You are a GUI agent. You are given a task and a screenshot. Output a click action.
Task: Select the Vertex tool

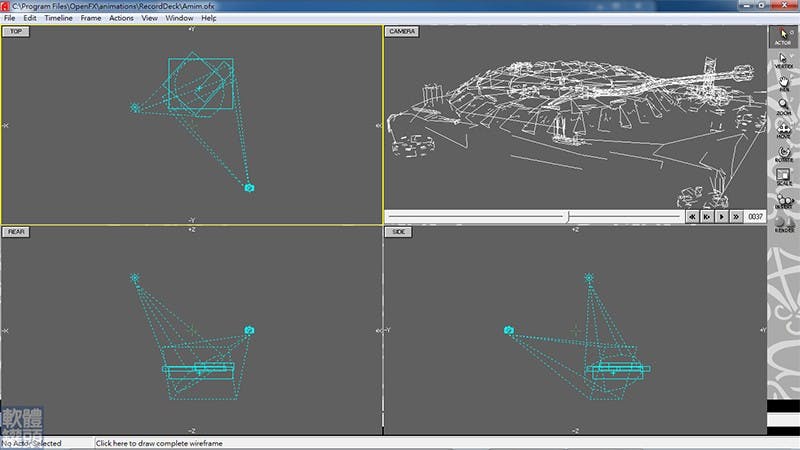783,61
